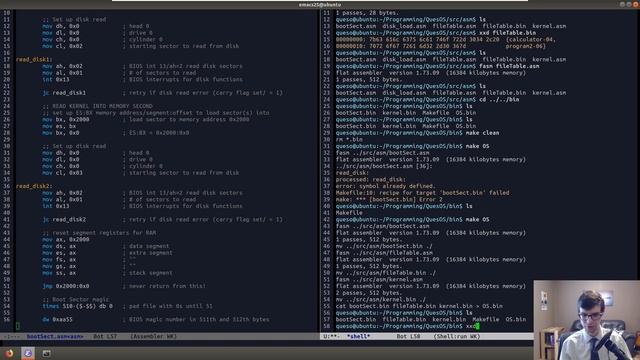Image resolution: width=640 pixels, height=360 pixels.
Task: Click the 'READ KERNEL INTO MEMORY SECOND' comment
Action: (x=97, y=106)
